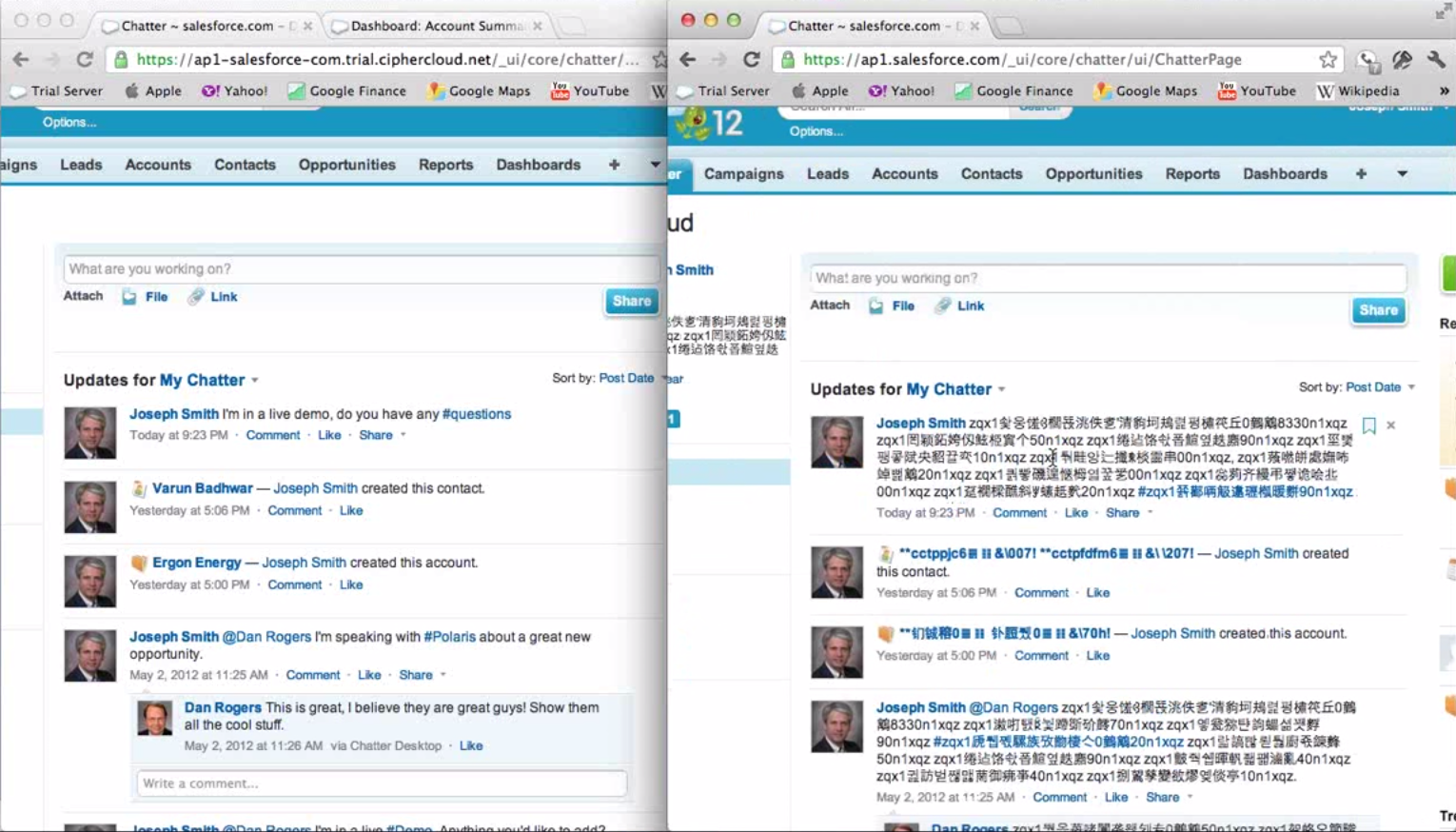
Task: Open the Opportunities tab in right window
Action: (x=1093, y=174)
